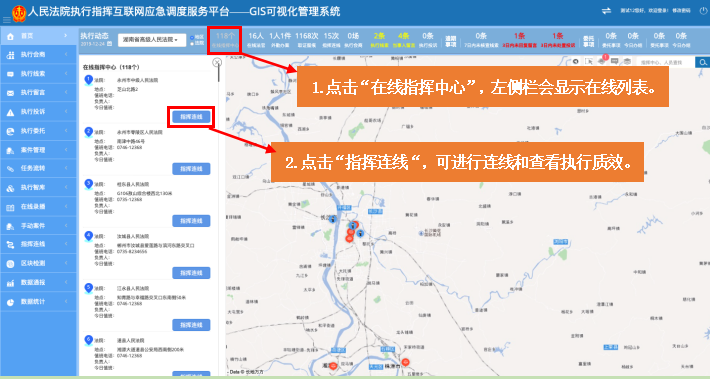Click the 执行投诉 warning triangle icon
The width and height of the screenshot is (710, 379).
point(10,112)
